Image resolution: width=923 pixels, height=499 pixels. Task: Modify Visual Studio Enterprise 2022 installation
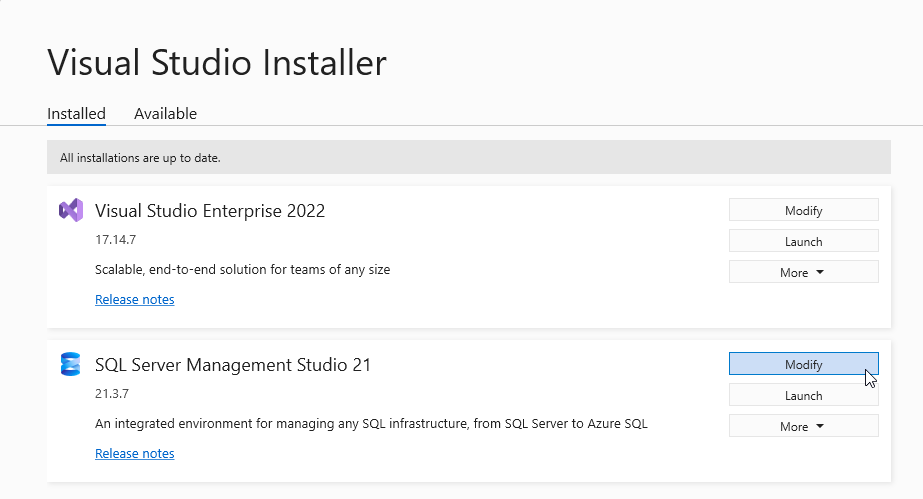click(803, 210)
